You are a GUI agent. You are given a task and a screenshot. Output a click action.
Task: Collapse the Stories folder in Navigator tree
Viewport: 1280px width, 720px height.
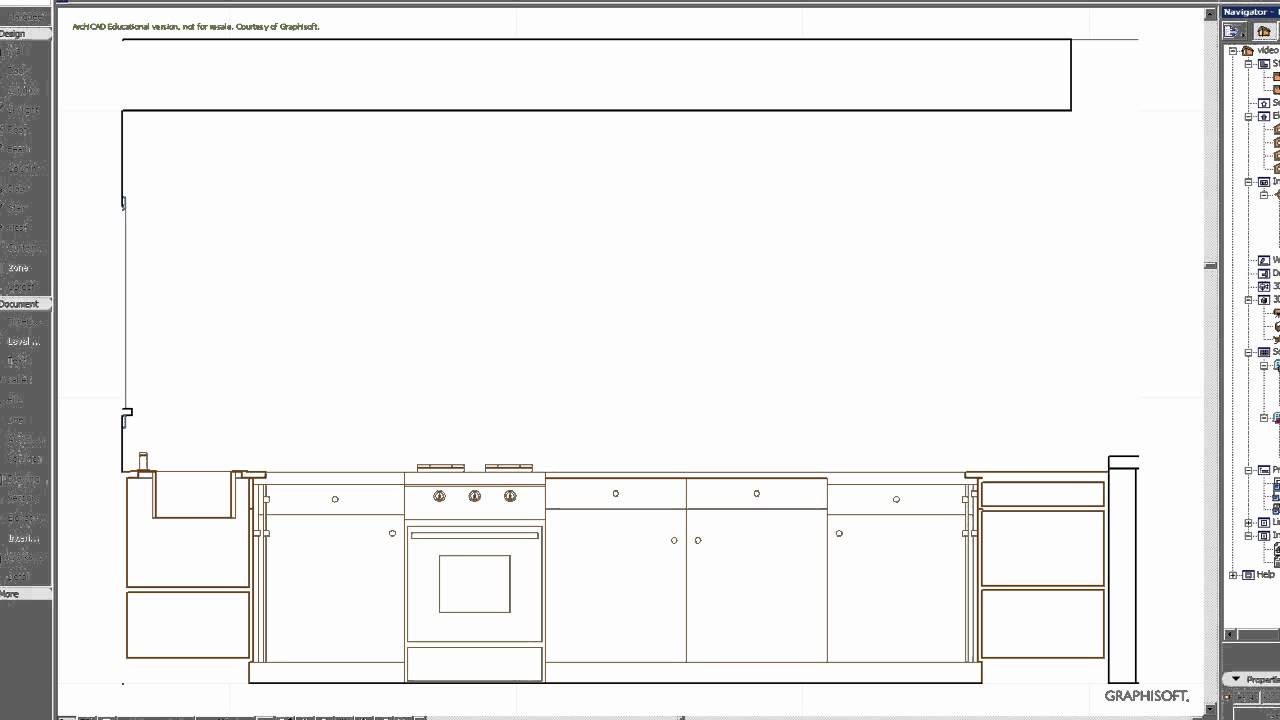(x=1249, y=63)
